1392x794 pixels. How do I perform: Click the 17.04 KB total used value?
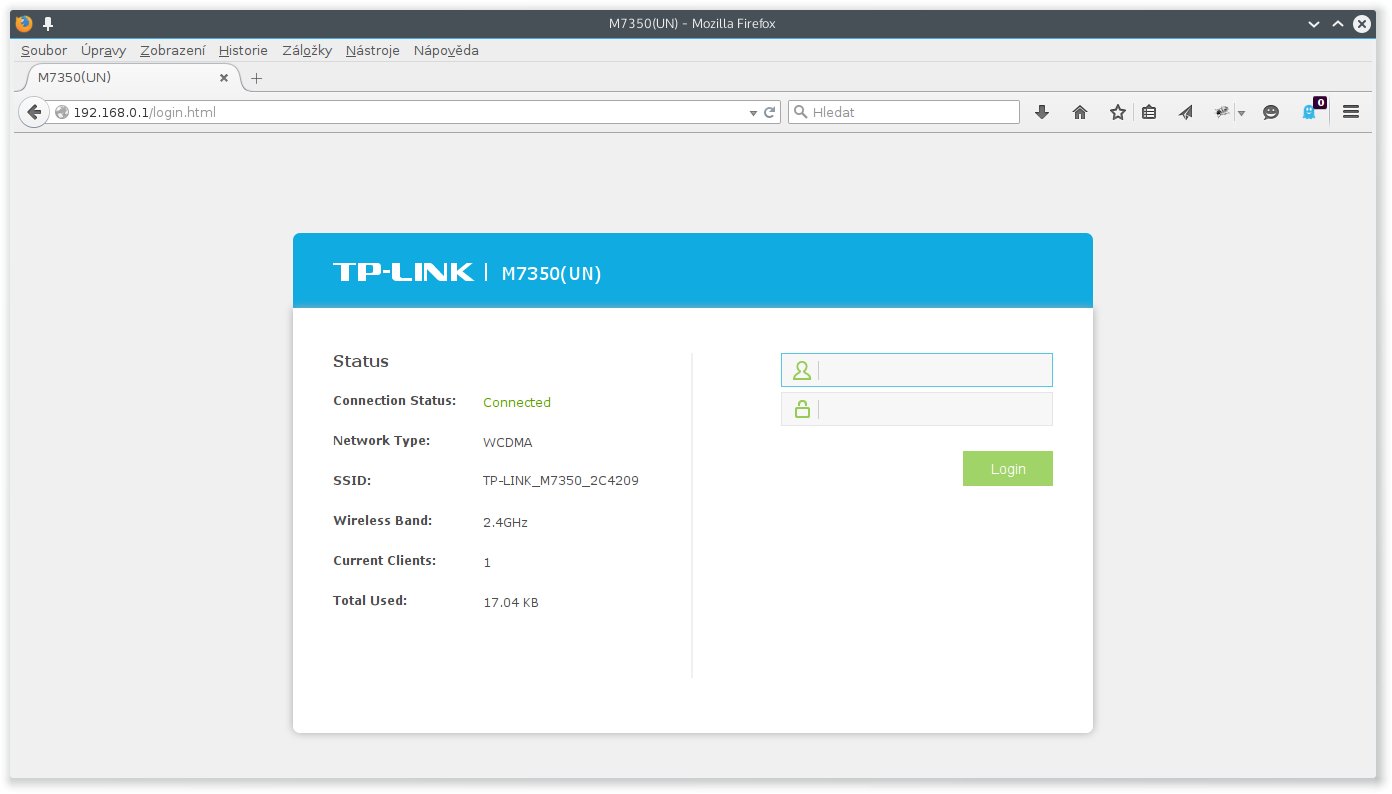(511, 602)
